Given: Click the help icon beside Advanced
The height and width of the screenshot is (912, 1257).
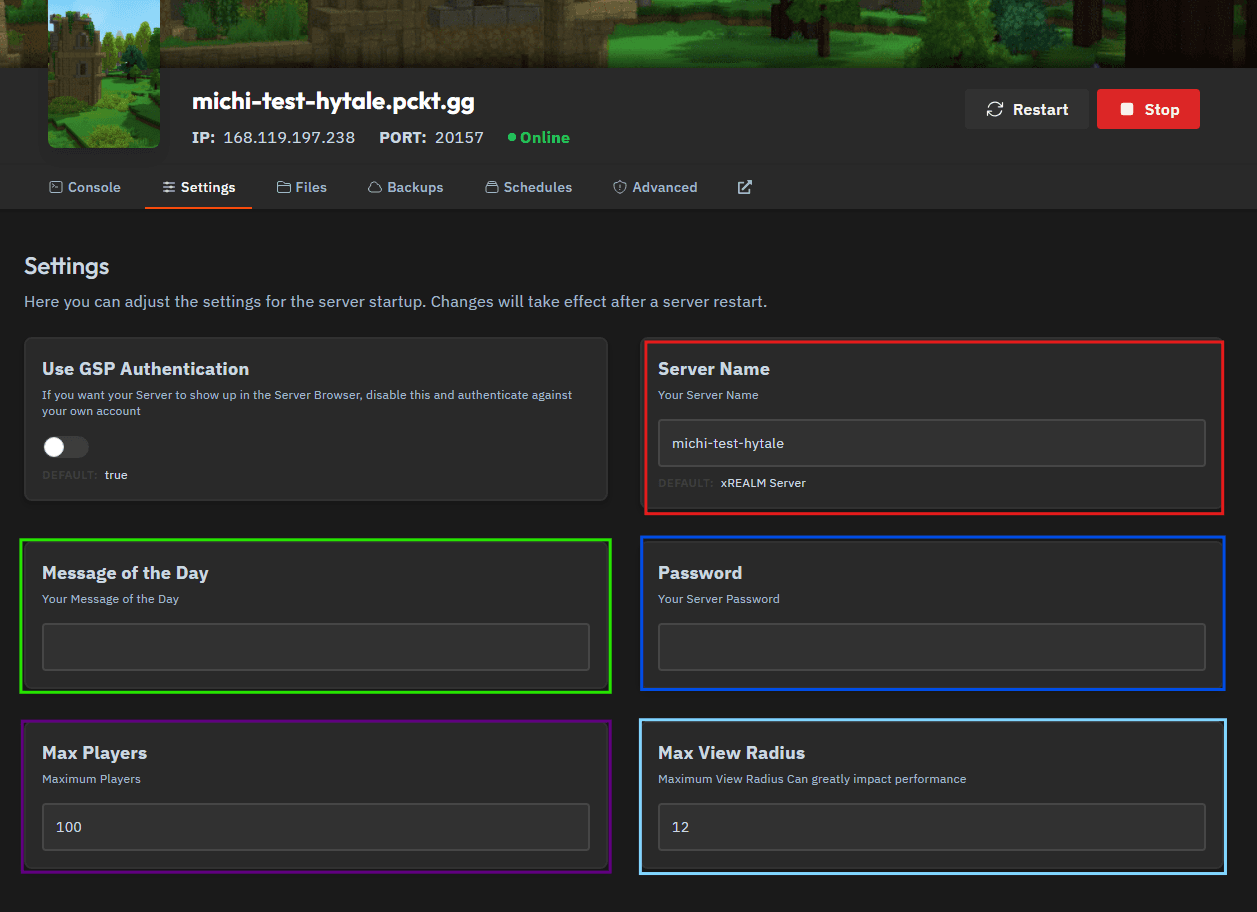Looking at the screenshot, I should tap(618, 187).
